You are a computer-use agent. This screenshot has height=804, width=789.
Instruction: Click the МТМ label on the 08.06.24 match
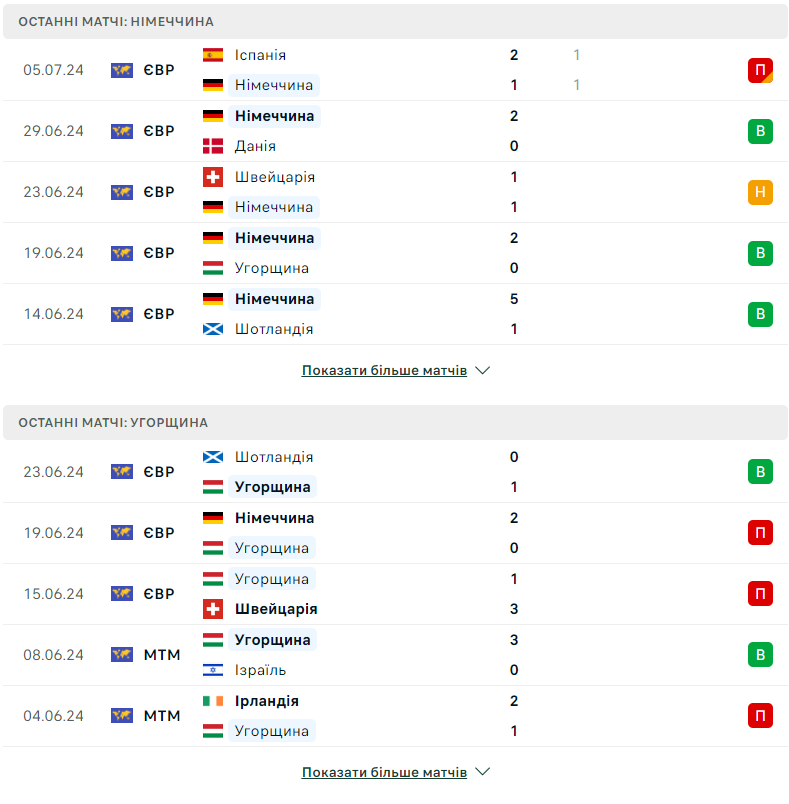(x=162, y=655)
